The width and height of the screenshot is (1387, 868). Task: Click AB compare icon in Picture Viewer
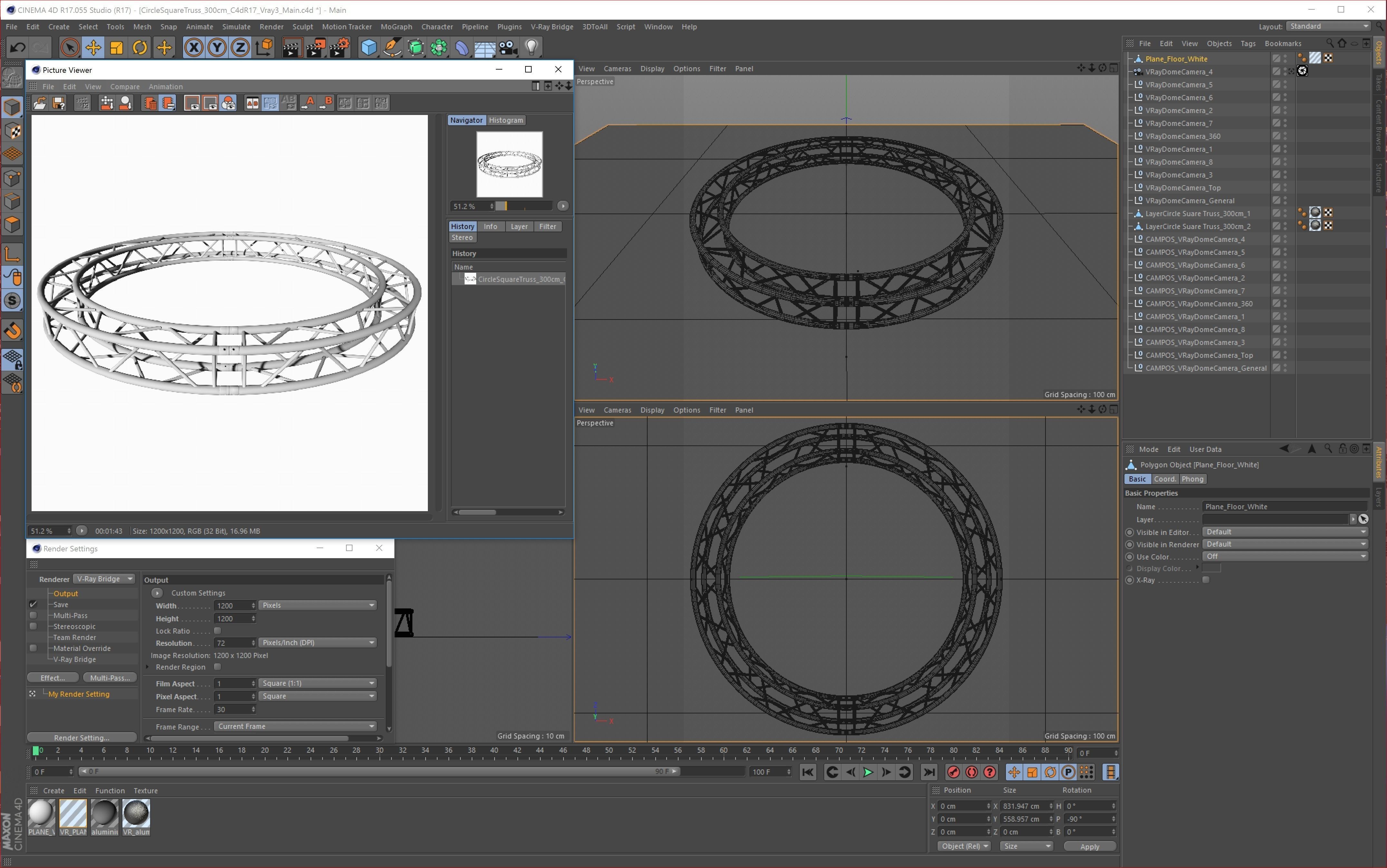click(252, 103)
